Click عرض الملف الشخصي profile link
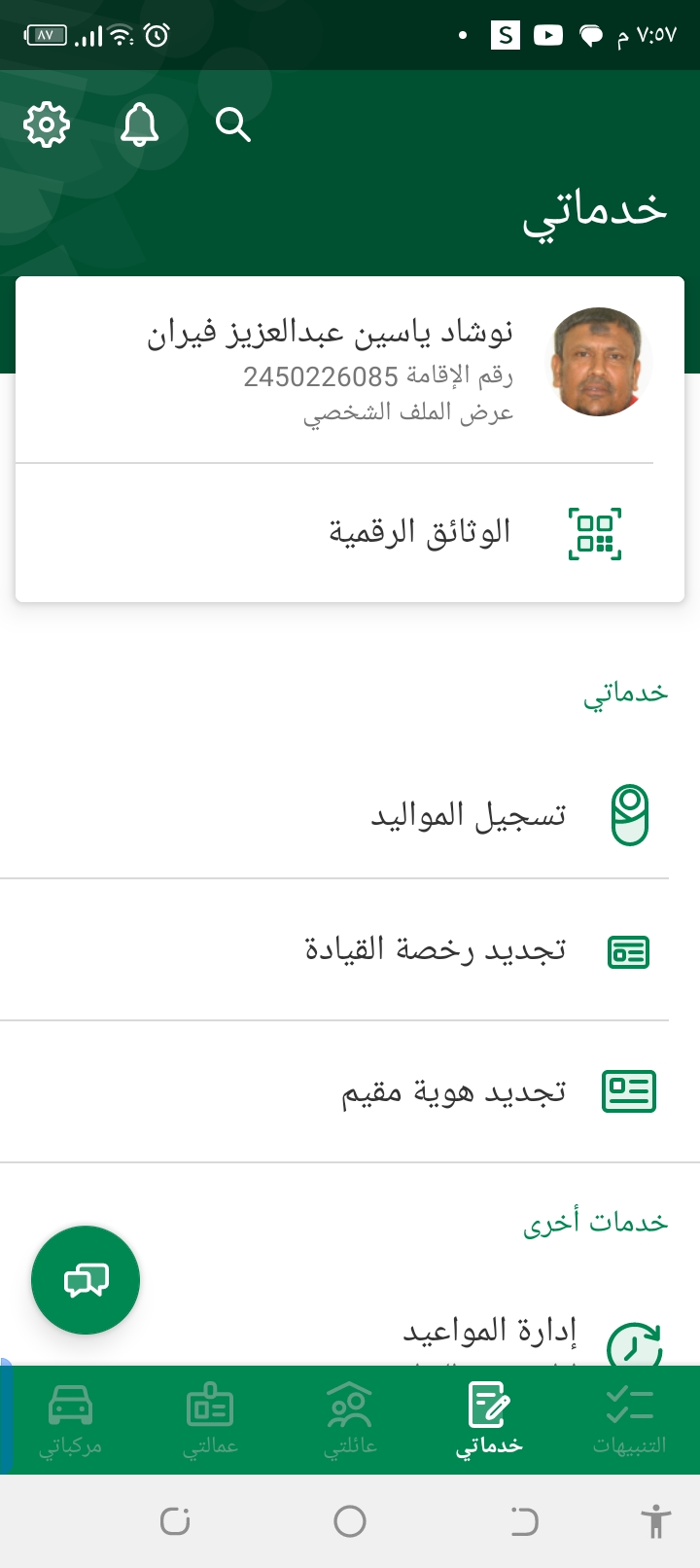The image size is (700, 1568). point(408,412)
